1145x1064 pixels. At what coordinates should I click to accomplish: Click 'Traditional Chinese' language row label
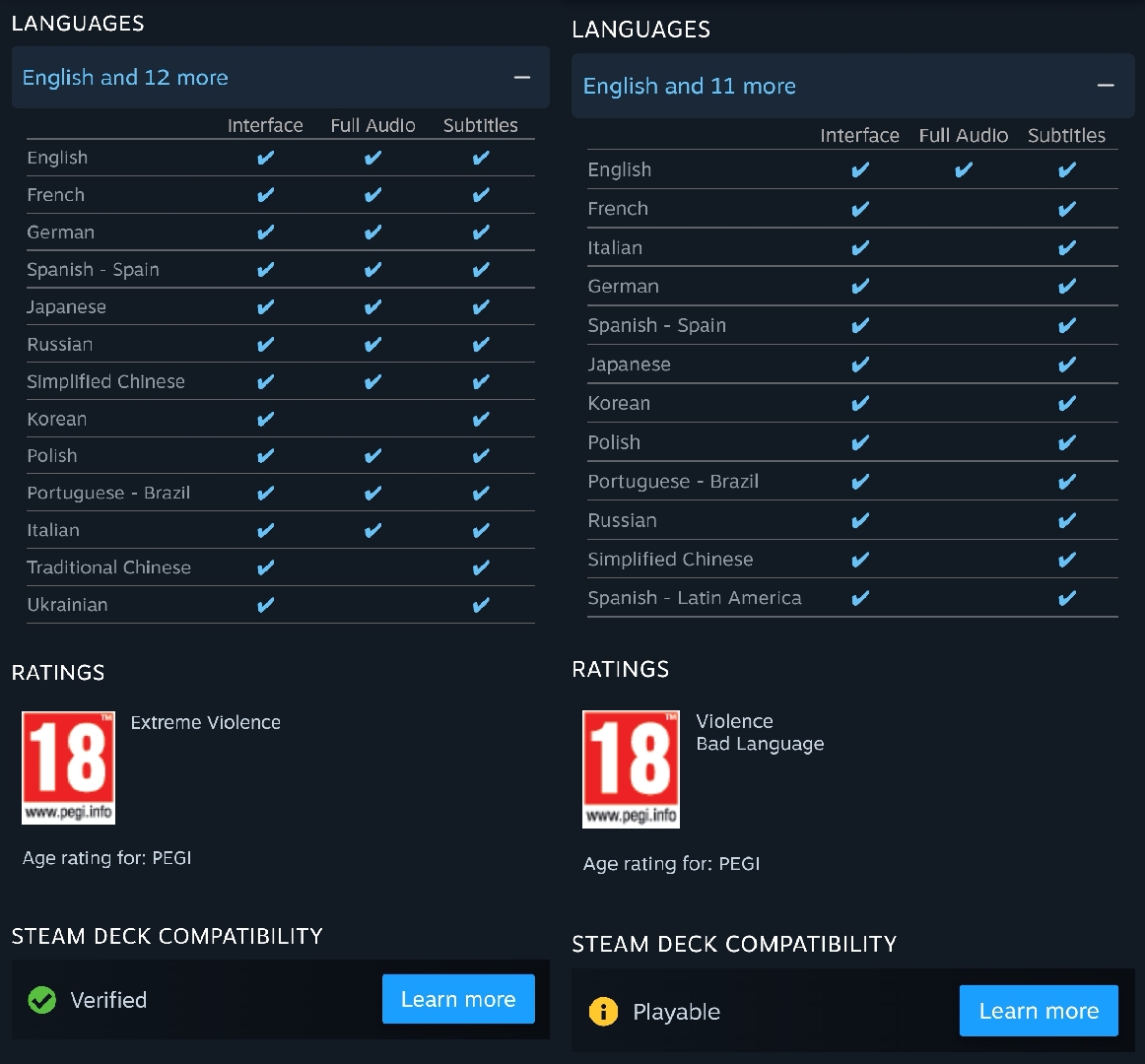(108, 567)
